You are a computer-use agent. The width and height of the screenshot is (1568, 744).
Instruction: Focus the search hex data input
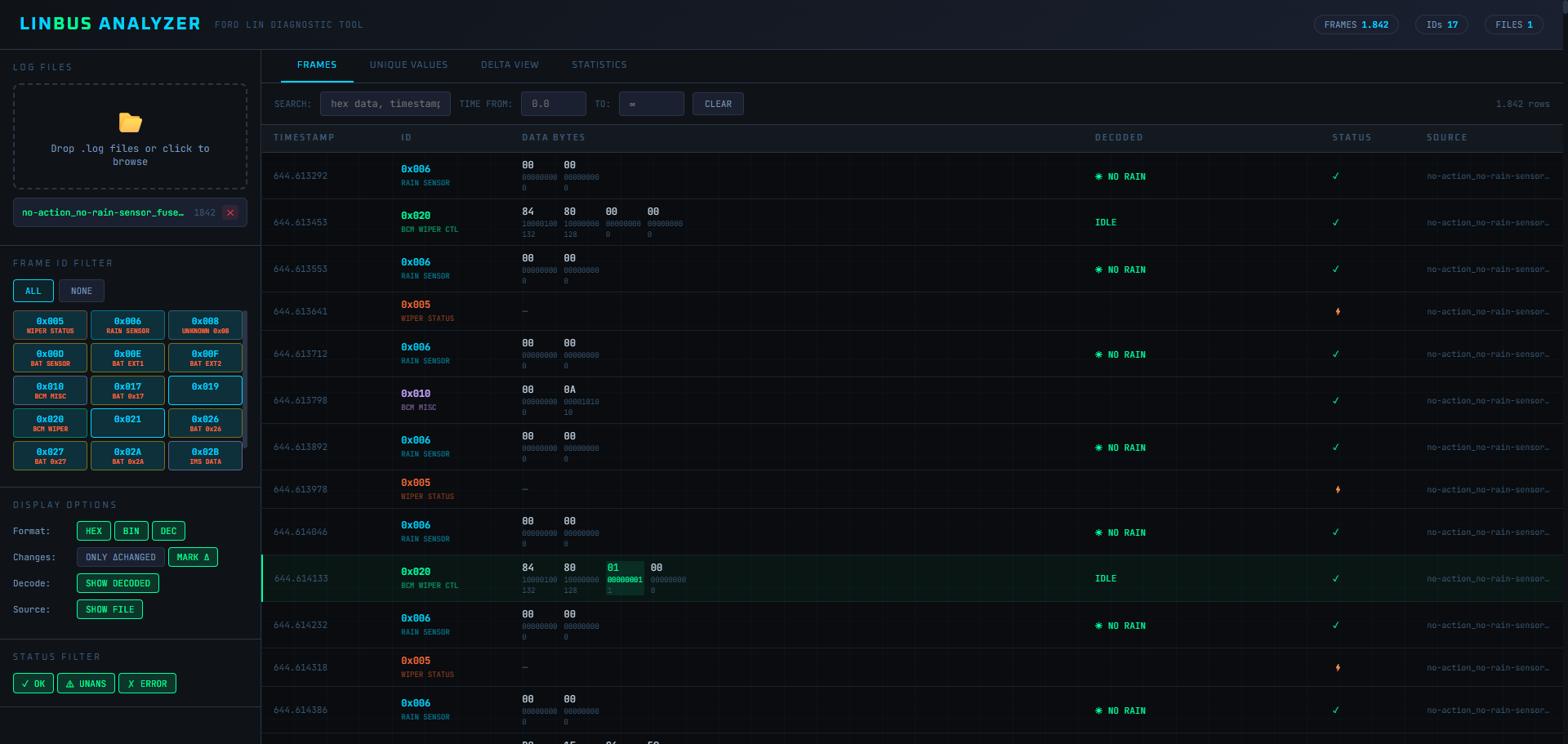(385, 104)
